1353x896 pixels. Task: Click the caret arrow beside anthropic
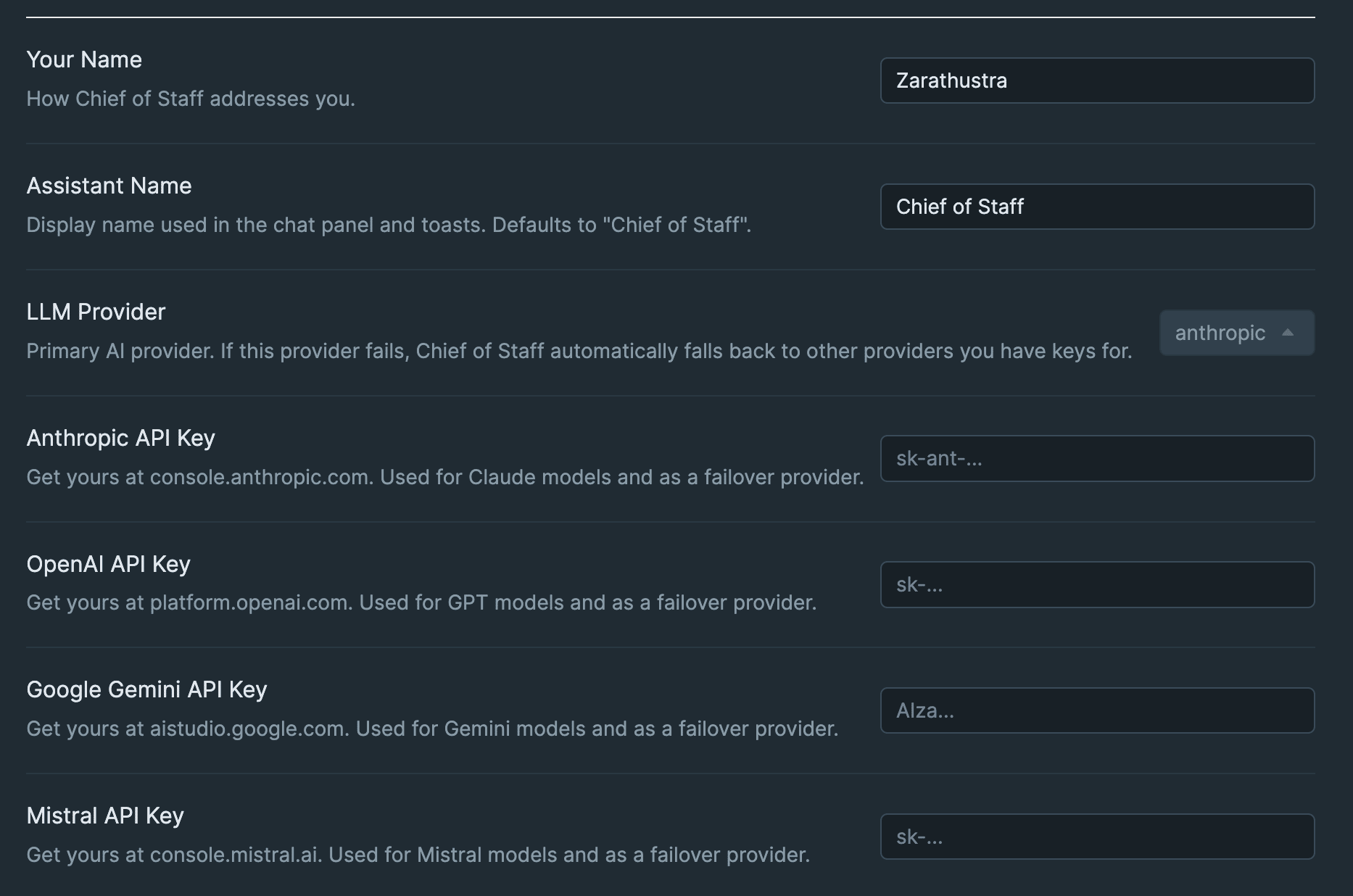1288,333
